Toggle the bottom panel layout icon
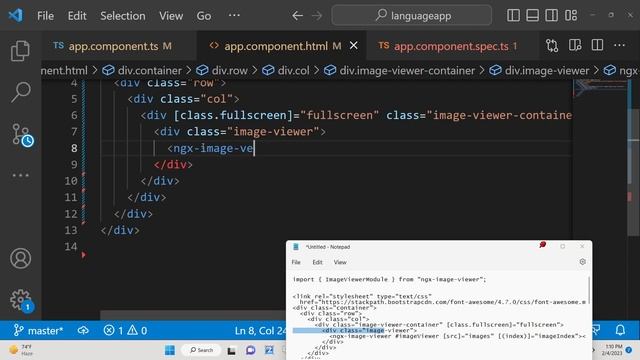The image size is (640, 360). [x=532, y=16]
